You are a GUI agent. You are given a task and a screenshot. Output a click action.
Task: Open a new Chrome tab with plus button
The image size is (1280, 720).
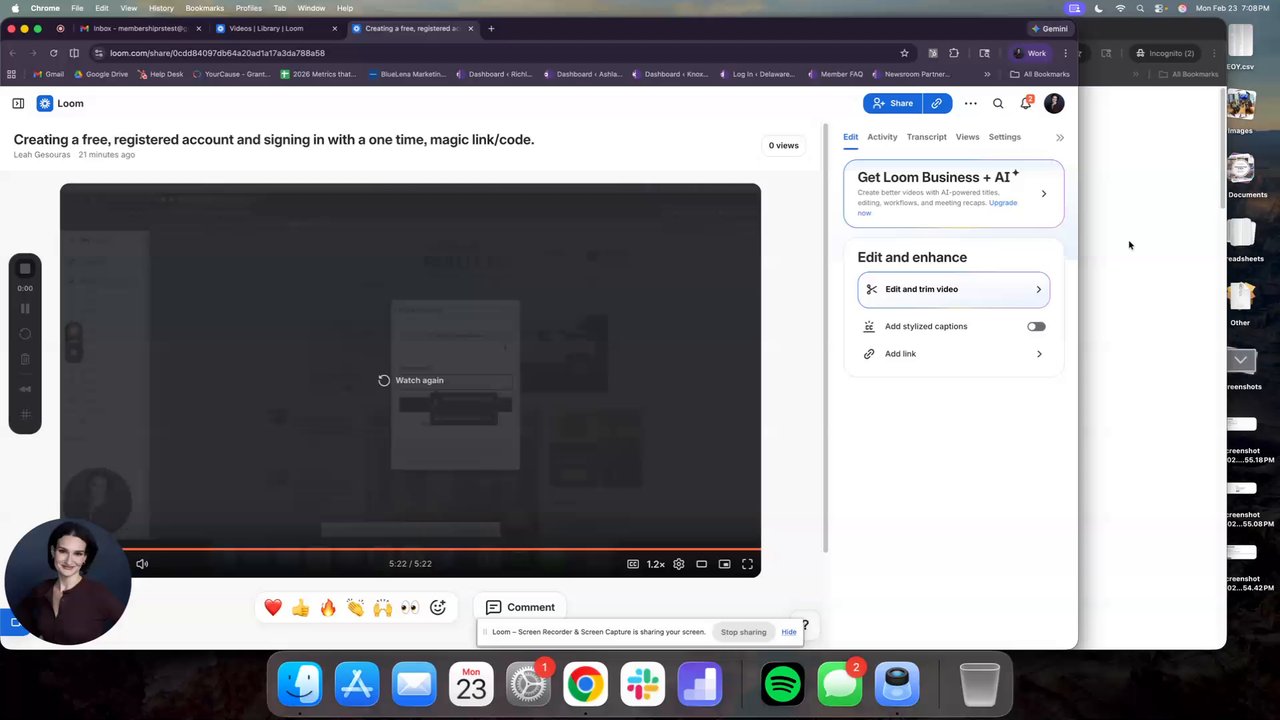491,29
